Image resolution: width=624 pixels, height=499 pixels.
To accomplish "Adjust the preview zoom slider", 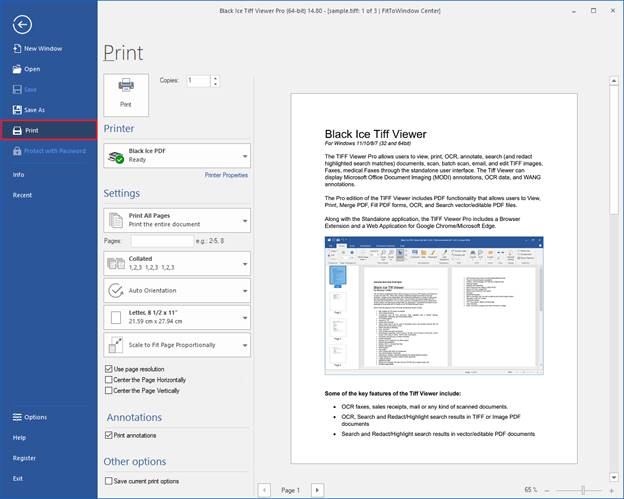I will tap(583, 491).
